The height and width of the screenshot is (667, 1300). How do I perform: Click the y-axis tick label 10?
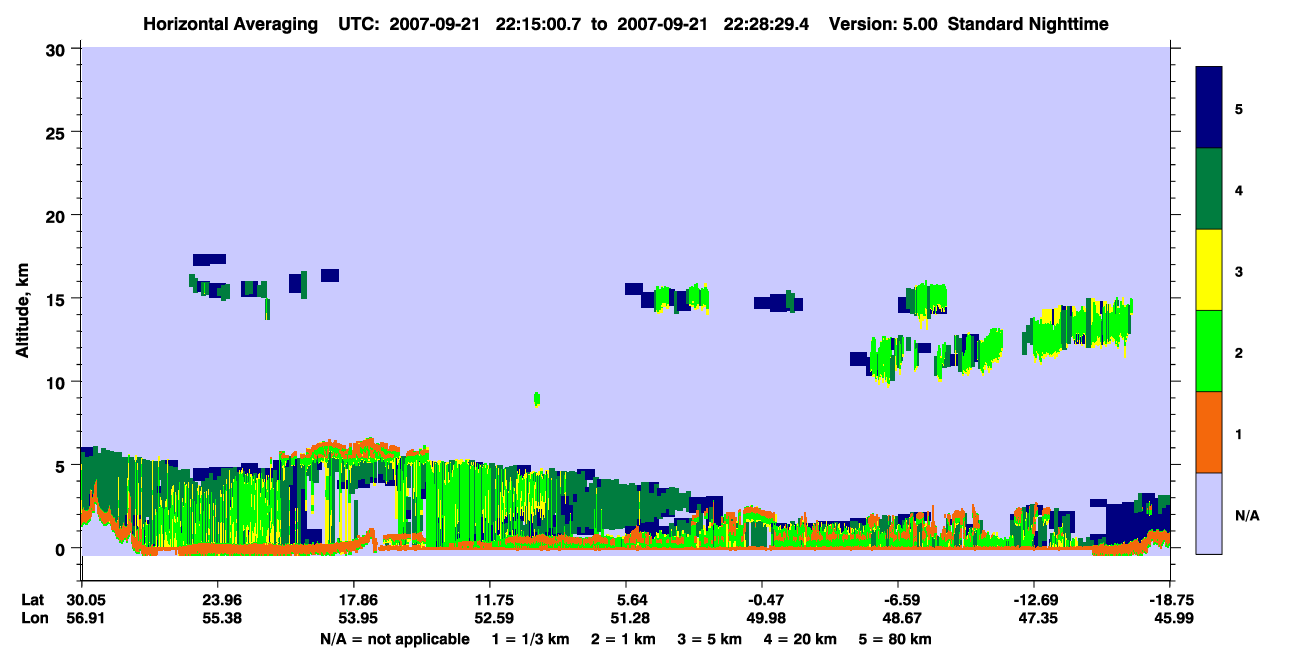click(57, 382)
